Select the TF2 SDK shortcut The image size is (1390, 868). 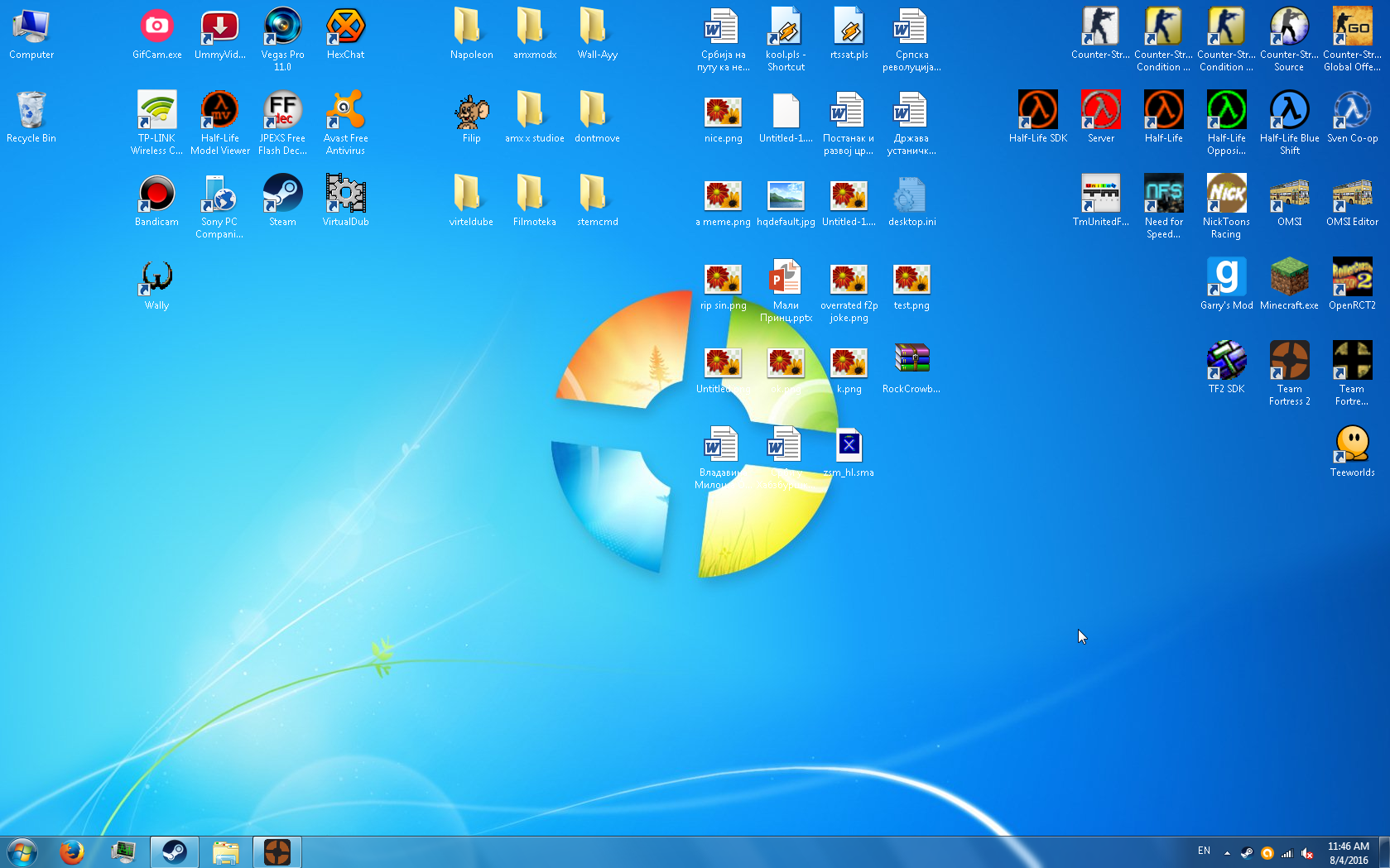coord(1226,368)
